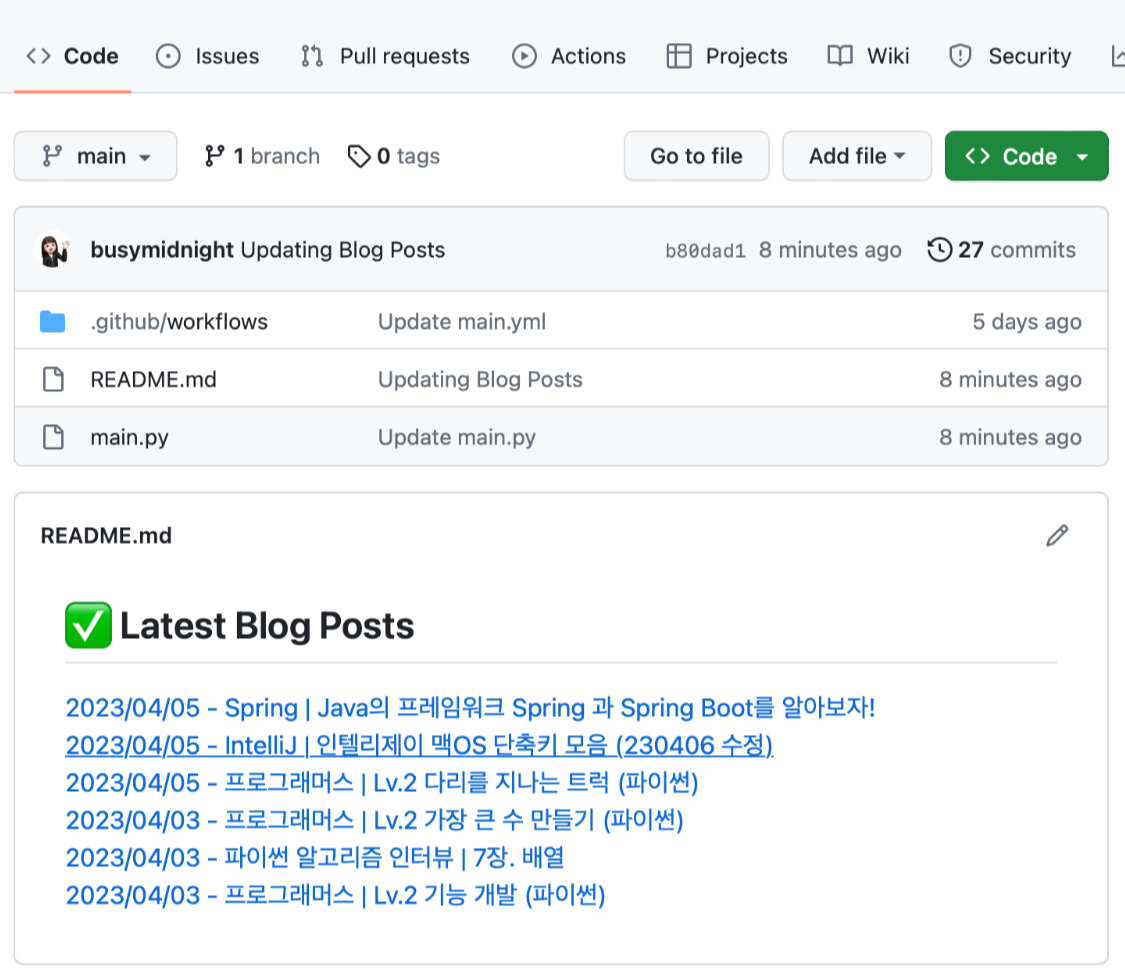Open the 파이썬 알고리즘 인터뷰 7장 배열 link
This screenshot has width=1125, height=973.
click(315, 857)
